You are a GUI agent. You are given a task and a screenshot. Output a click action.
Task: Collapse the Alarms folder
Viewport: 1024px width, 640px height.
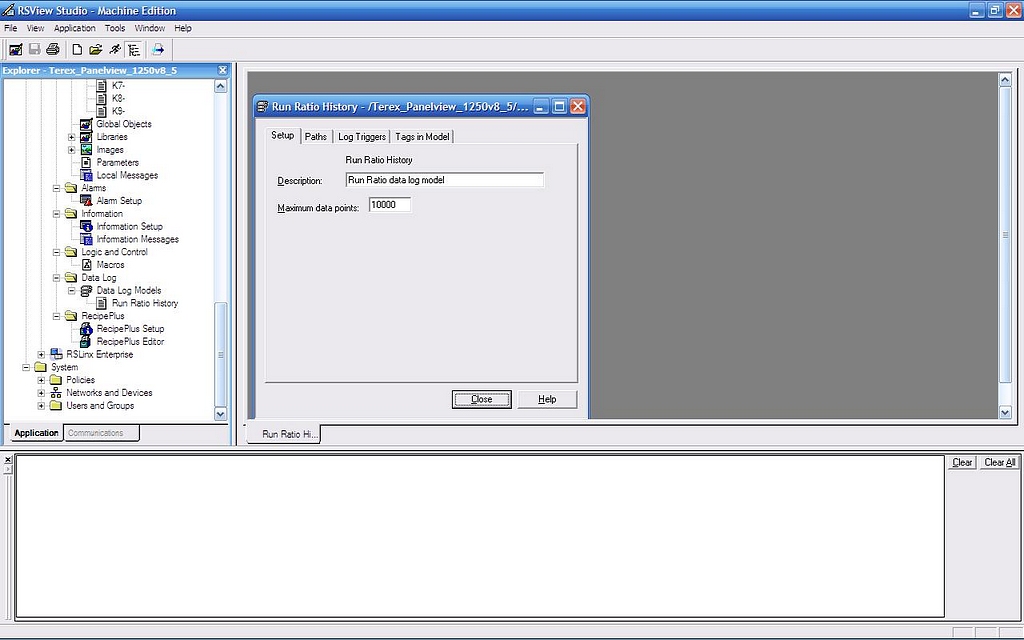click(57, 188)
